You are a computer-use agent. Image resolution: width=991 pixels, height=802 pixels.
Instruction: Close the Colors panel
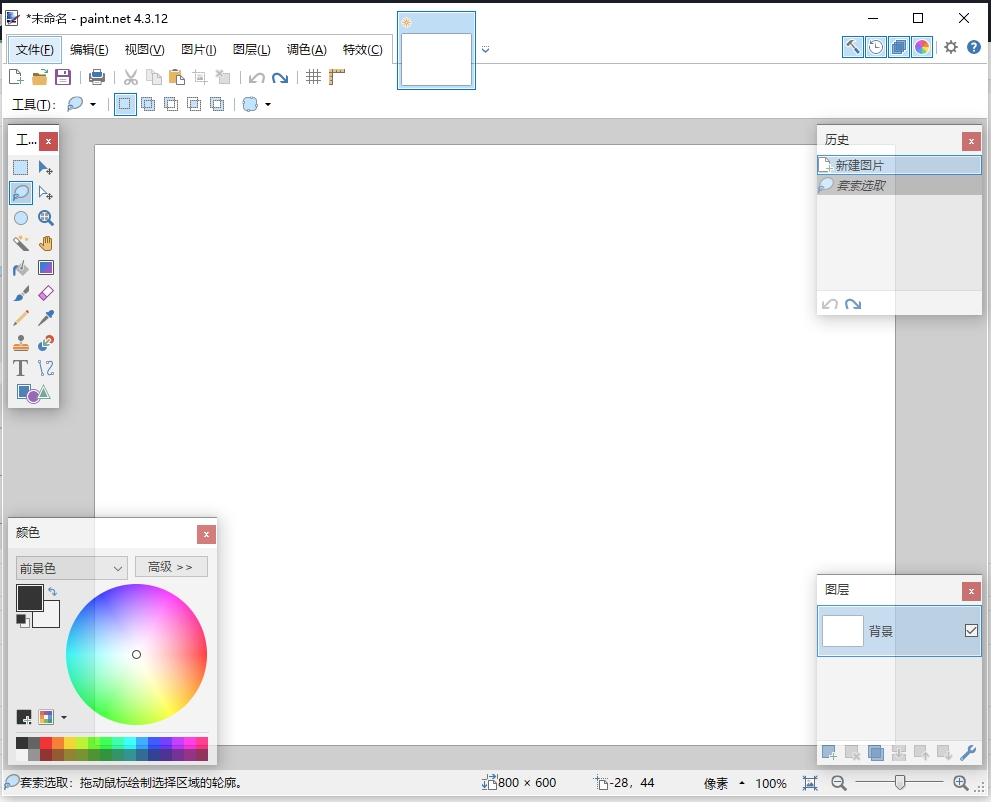tap(206, 535)
